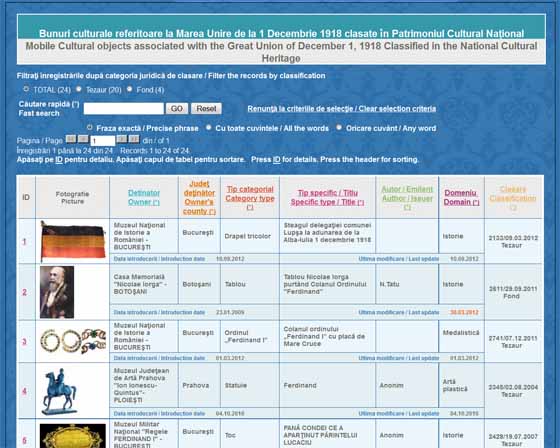
Task: Click the GO search button
Action: 177,109
